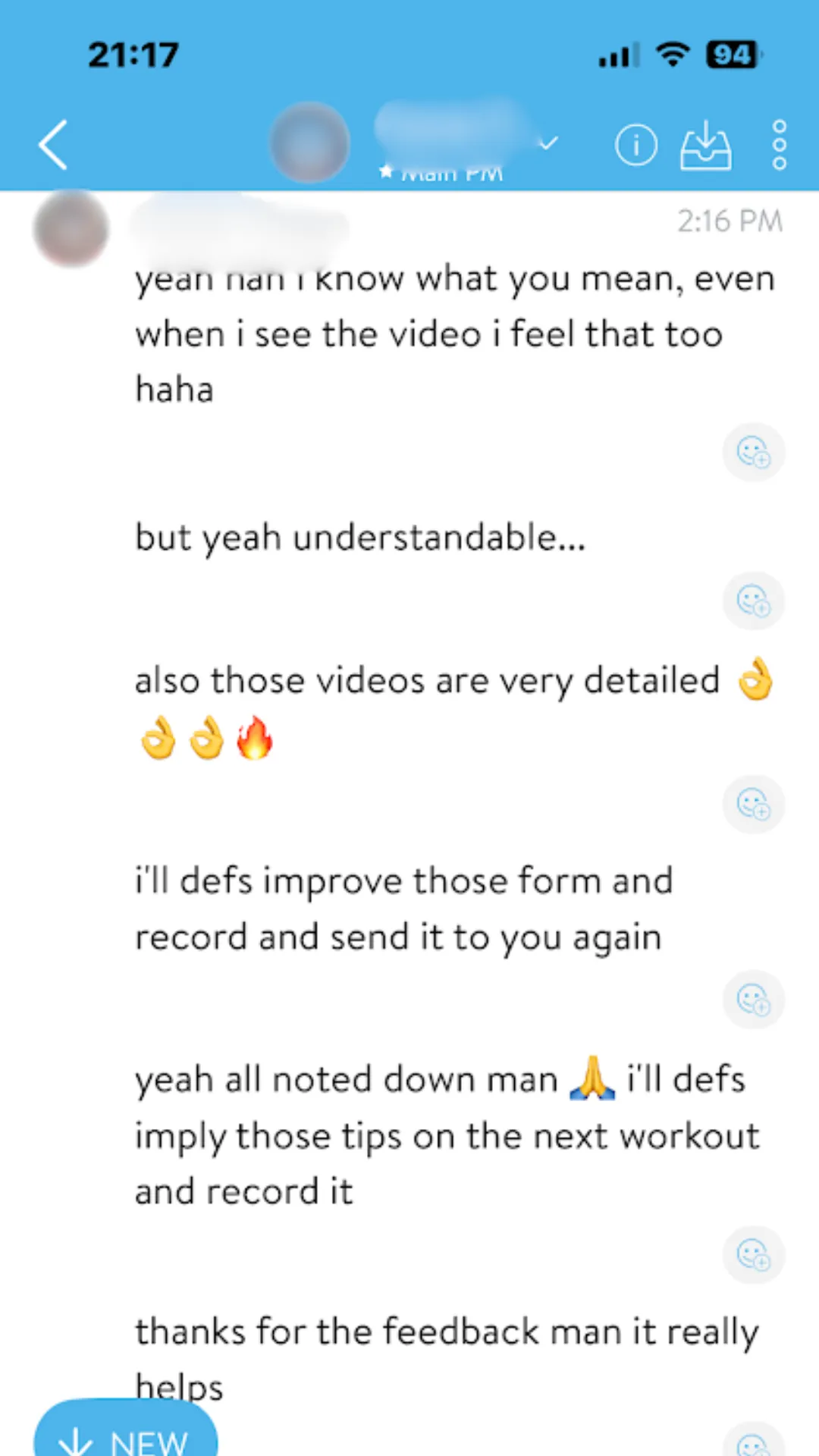Archive conversation with the inbox download icon
The width and height of the screenshot is (819, 1456).
point(705,144)
